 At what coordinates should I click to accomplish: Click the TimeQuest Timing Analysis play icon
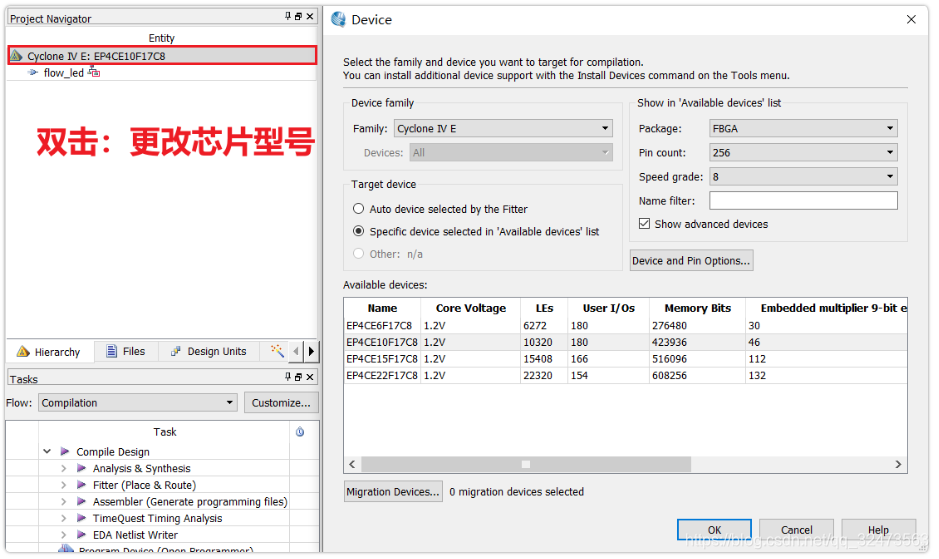tap(82, 518)
